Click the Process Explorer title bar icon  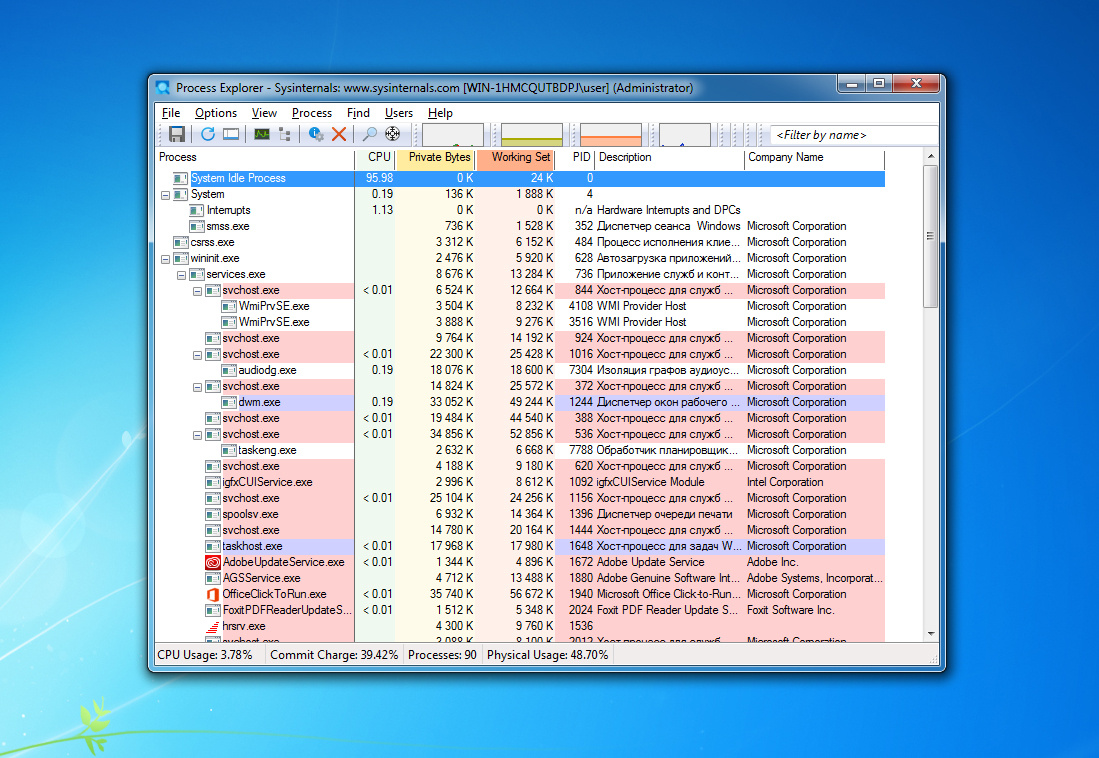163,88
